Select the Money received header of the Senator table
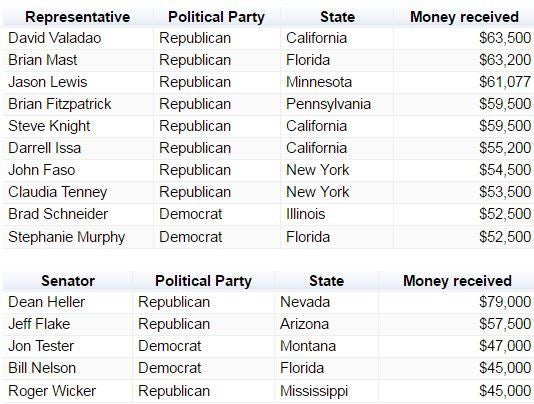 point(457,281)
